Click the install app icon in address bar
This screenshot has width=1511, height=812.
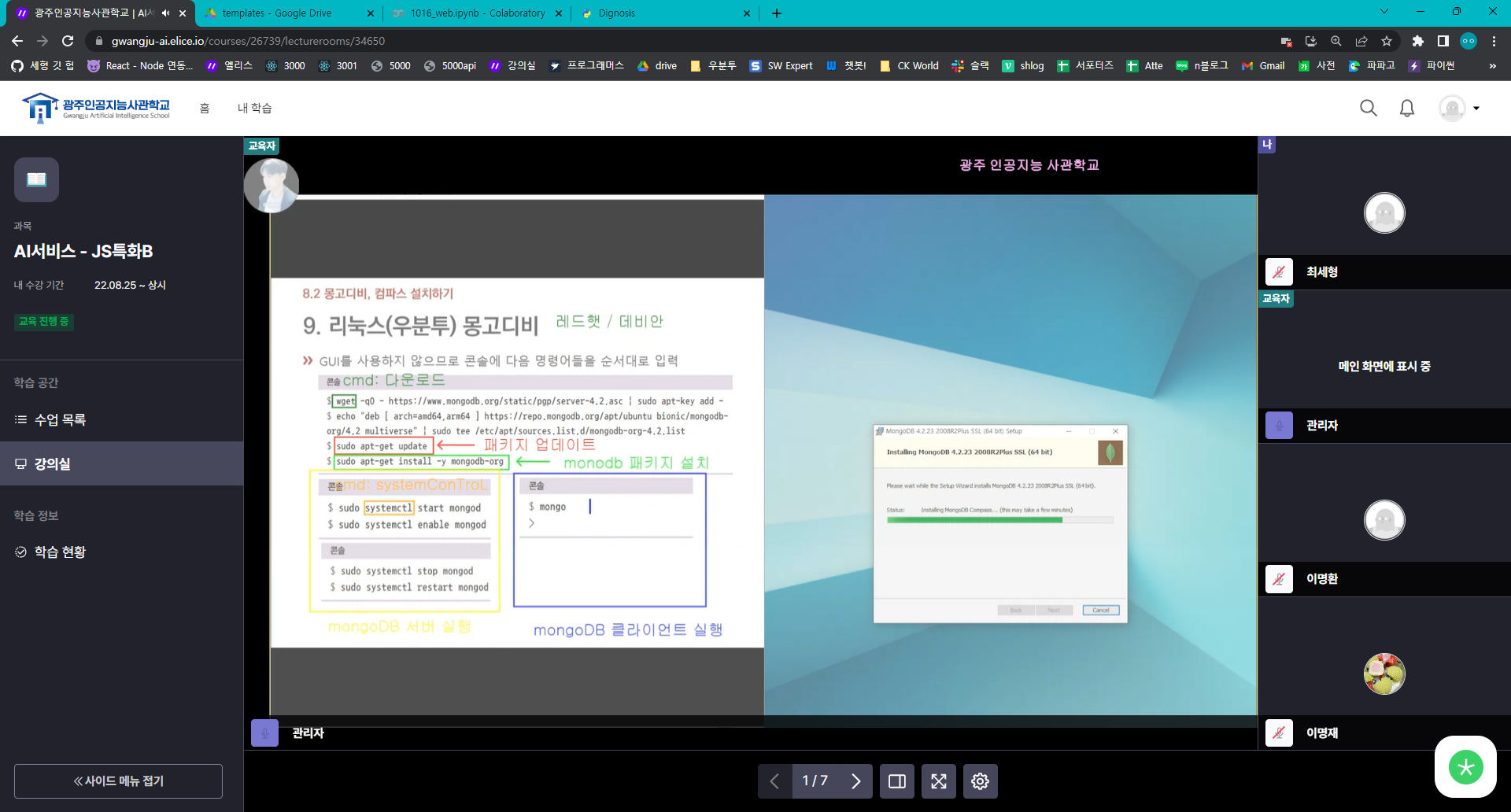pyautogui.click(x=1311, y=41)
